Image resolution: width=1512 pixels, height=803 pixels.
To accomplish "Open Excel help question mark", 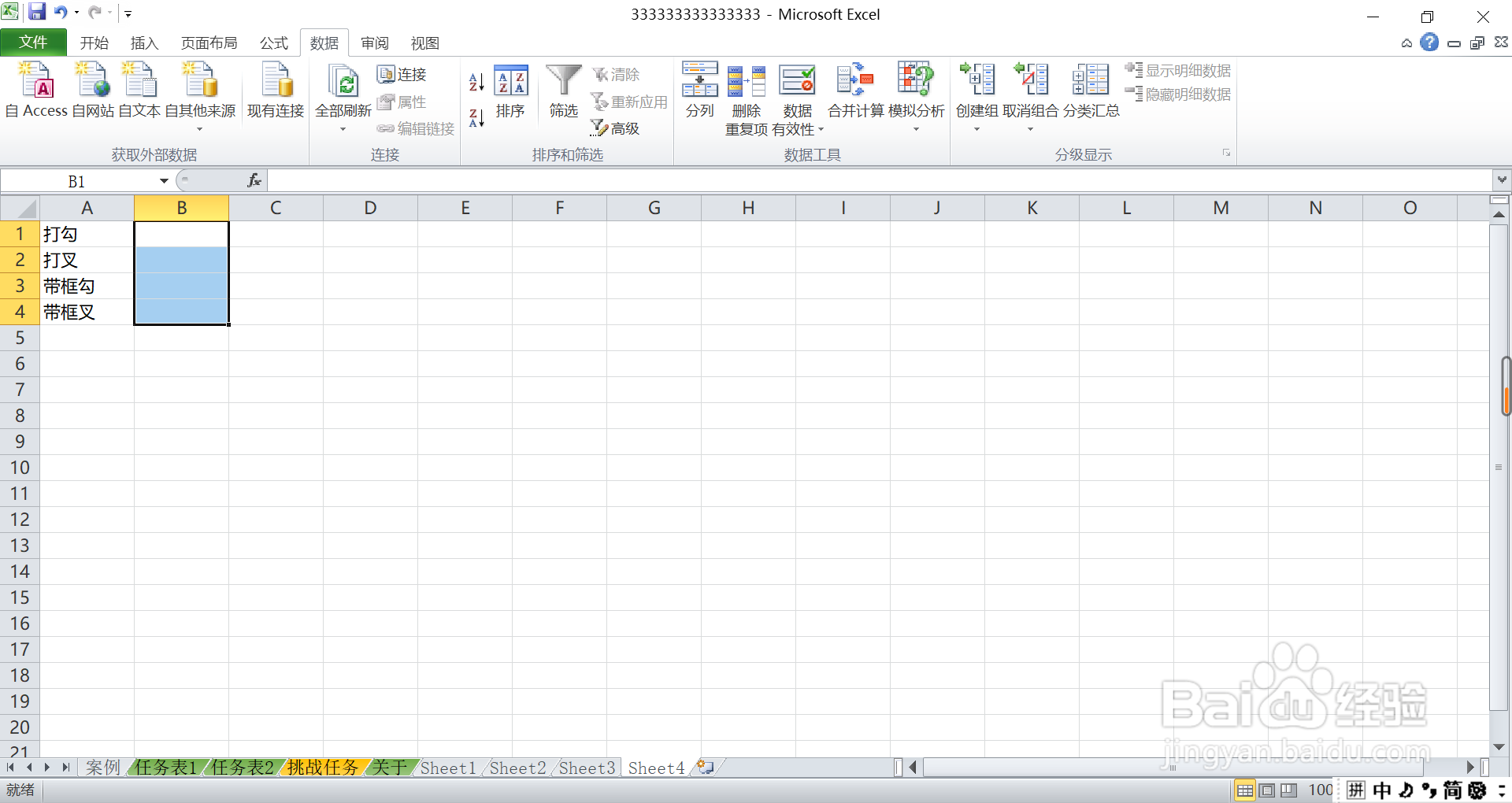I will 1429,43.
